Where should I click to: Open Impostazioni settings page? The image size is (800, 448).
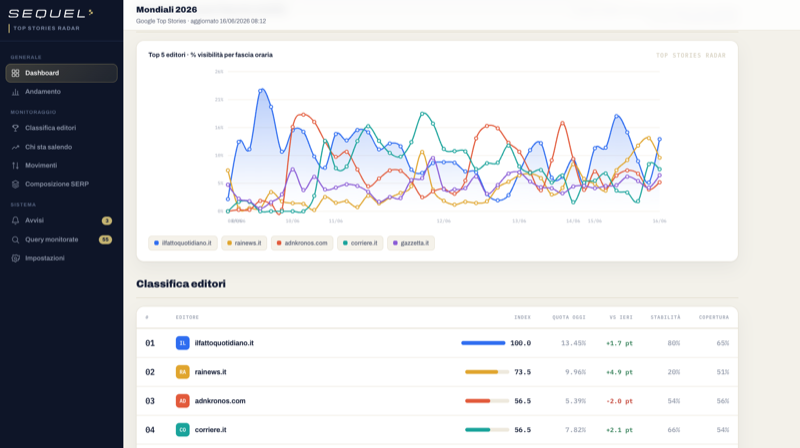click(x=61, y=258)
